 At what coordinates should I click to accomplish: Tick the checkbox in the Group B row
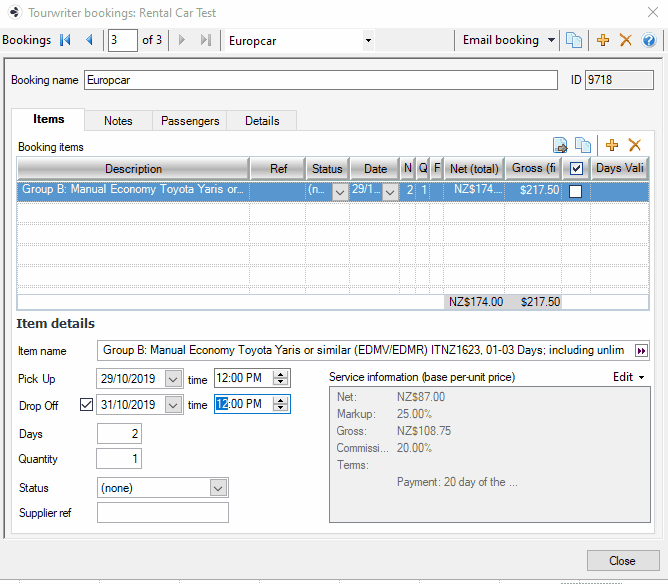(575, 191)
